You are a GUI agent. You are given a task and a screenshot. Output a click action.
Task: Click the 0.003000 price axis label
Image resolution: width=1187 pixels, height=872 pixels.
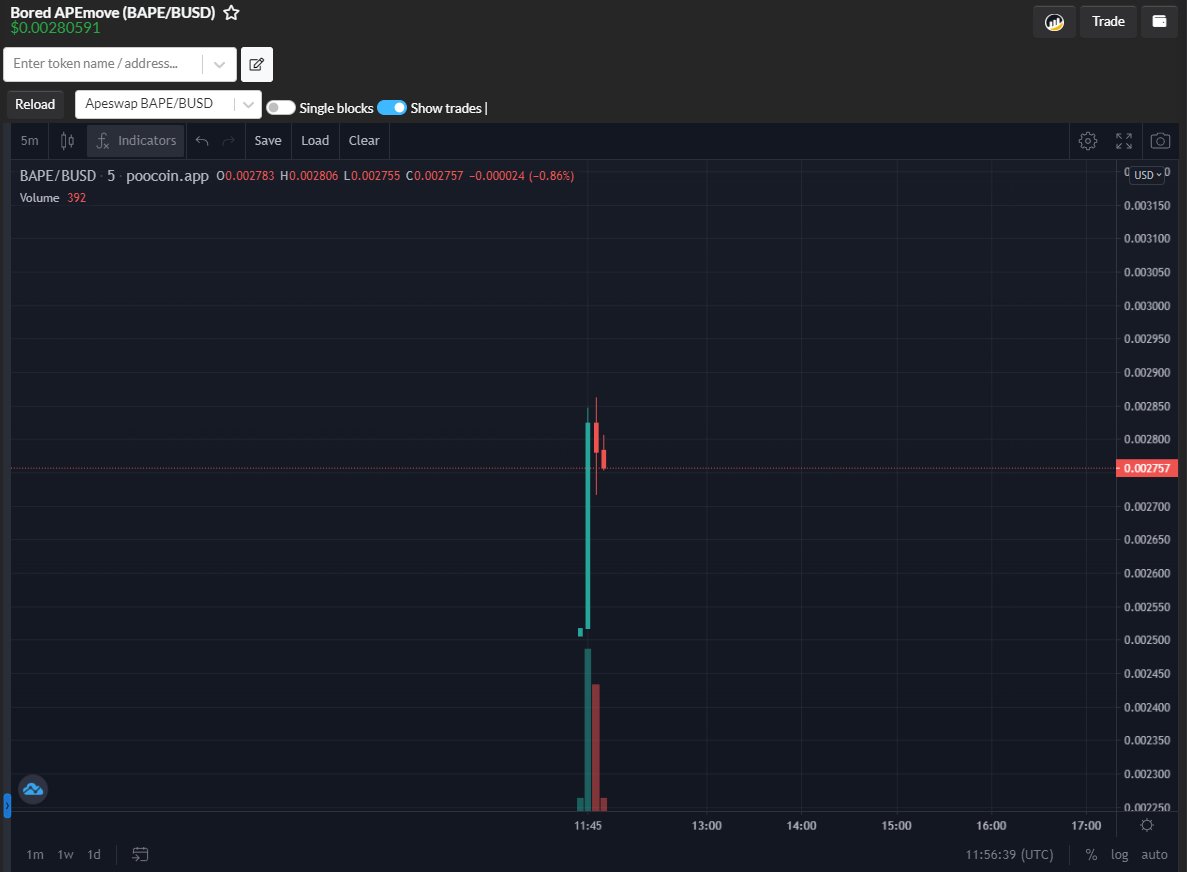click(x=1147, y=306)
